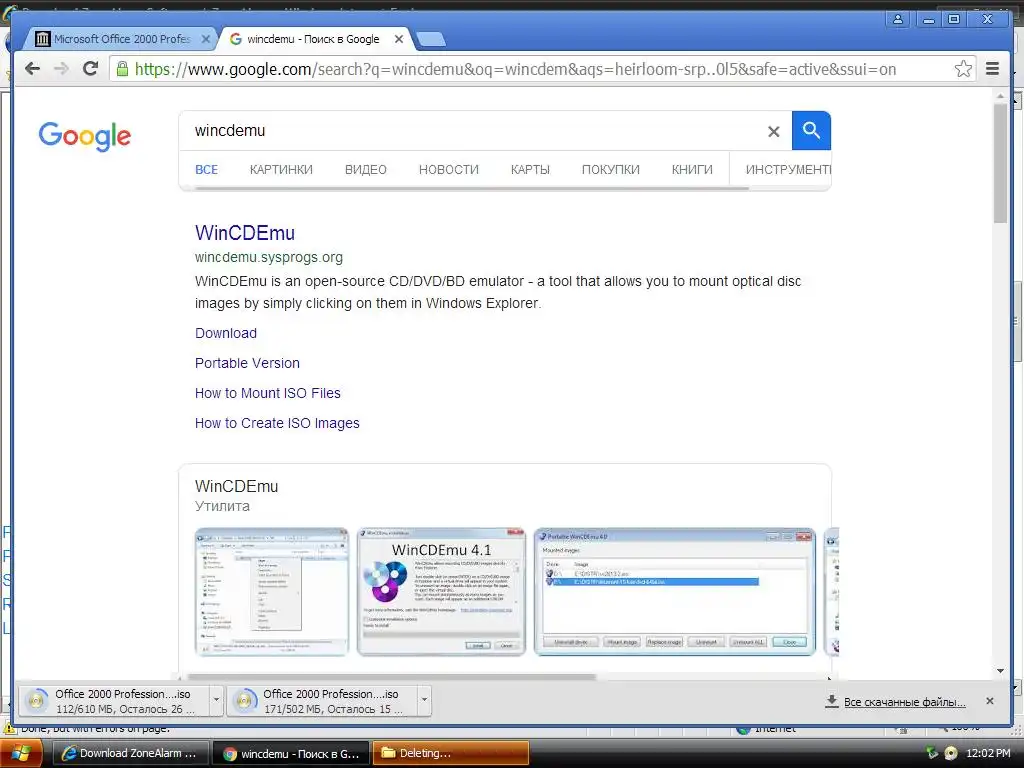Clear the search box with the X
1024x768 pixels.
(774, 131)
